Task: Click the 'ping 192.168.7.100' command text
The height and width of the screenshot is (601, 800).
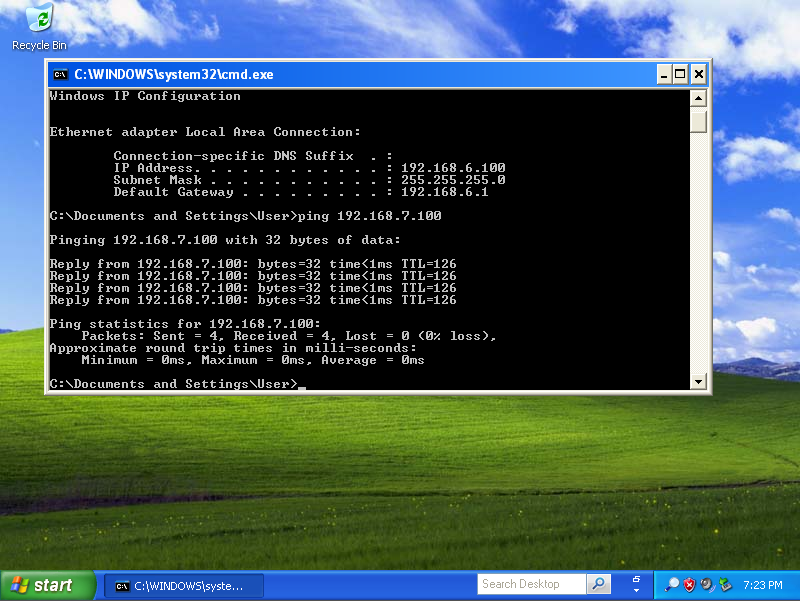Action: point(369,216)
